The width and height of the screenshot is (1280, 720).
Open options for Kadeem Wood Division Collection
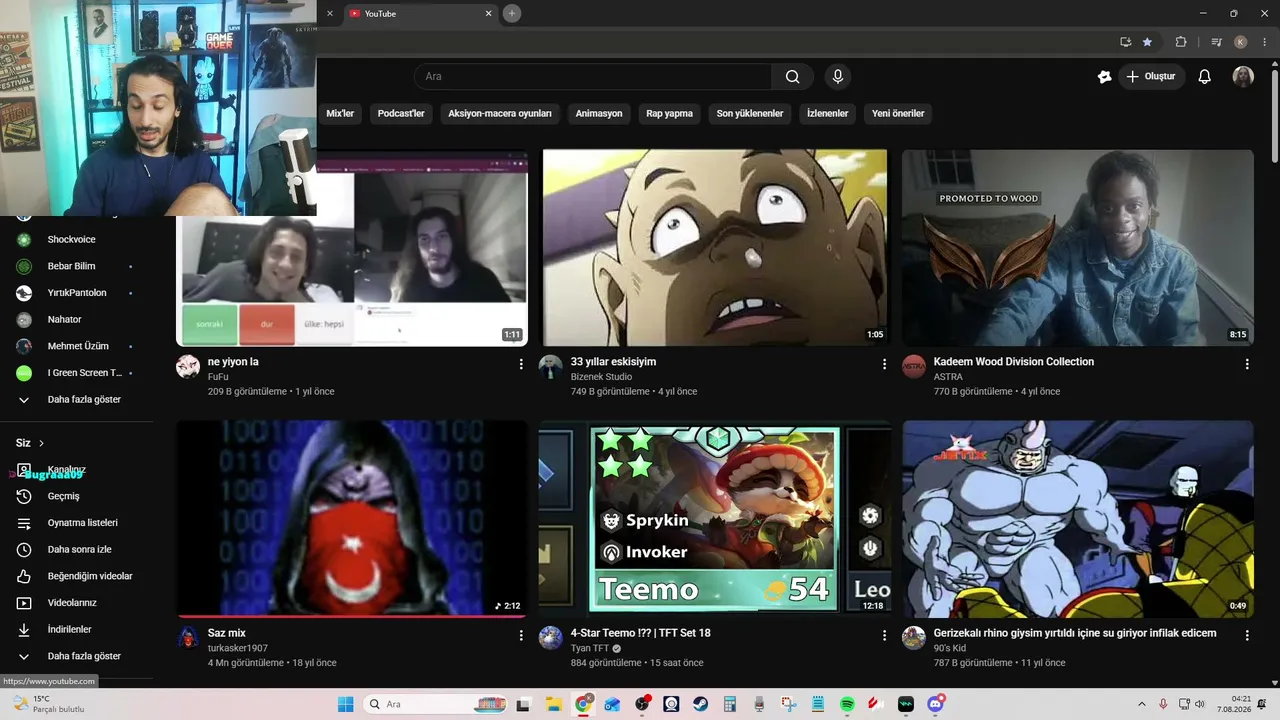click(x=1247, y=365)
